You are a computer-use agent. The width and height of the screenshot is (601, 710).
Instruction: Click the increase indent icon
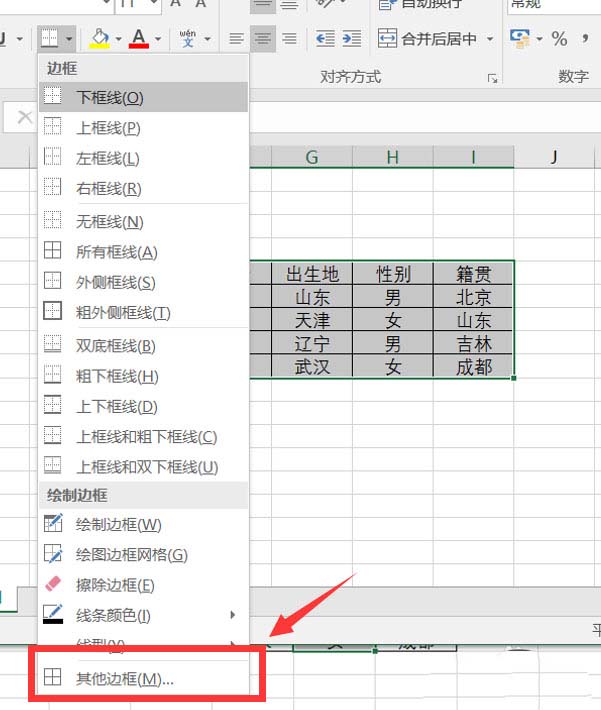tap(352, 38)
